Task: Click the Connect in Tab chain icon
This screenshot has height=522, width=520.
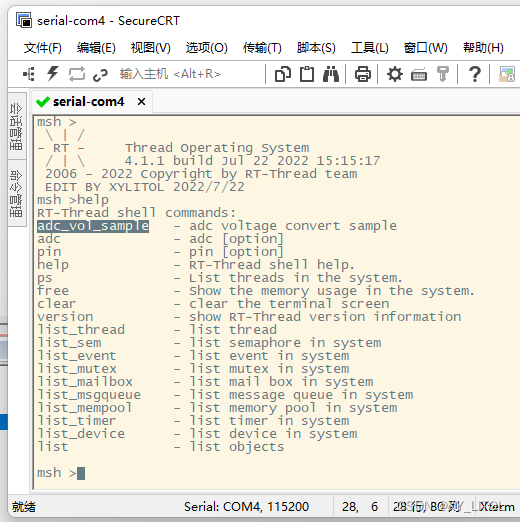Action: point(100,75)
